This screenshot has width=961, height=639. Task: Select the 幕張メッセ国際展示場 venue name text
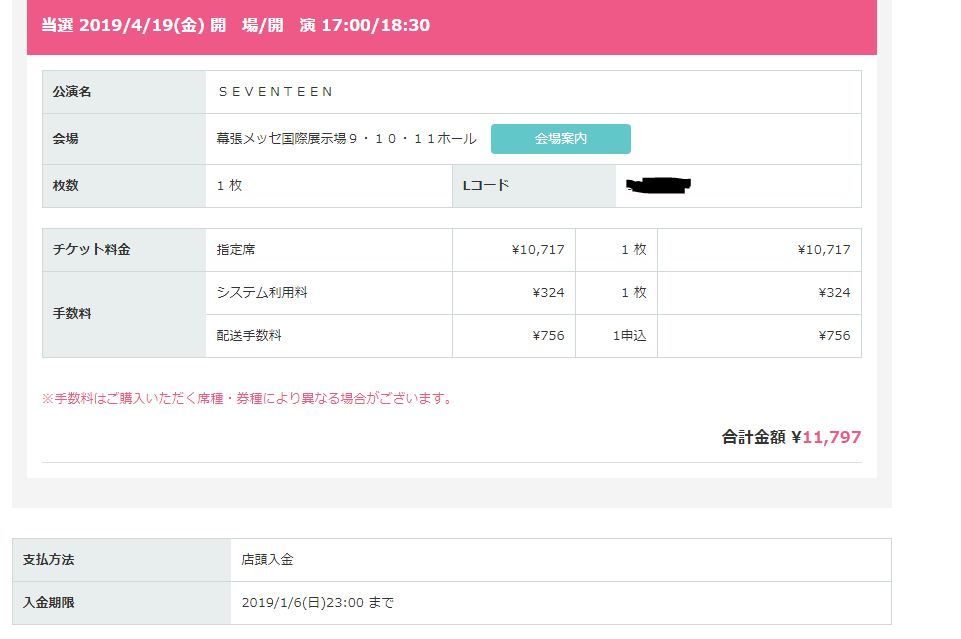click(346, 139)
